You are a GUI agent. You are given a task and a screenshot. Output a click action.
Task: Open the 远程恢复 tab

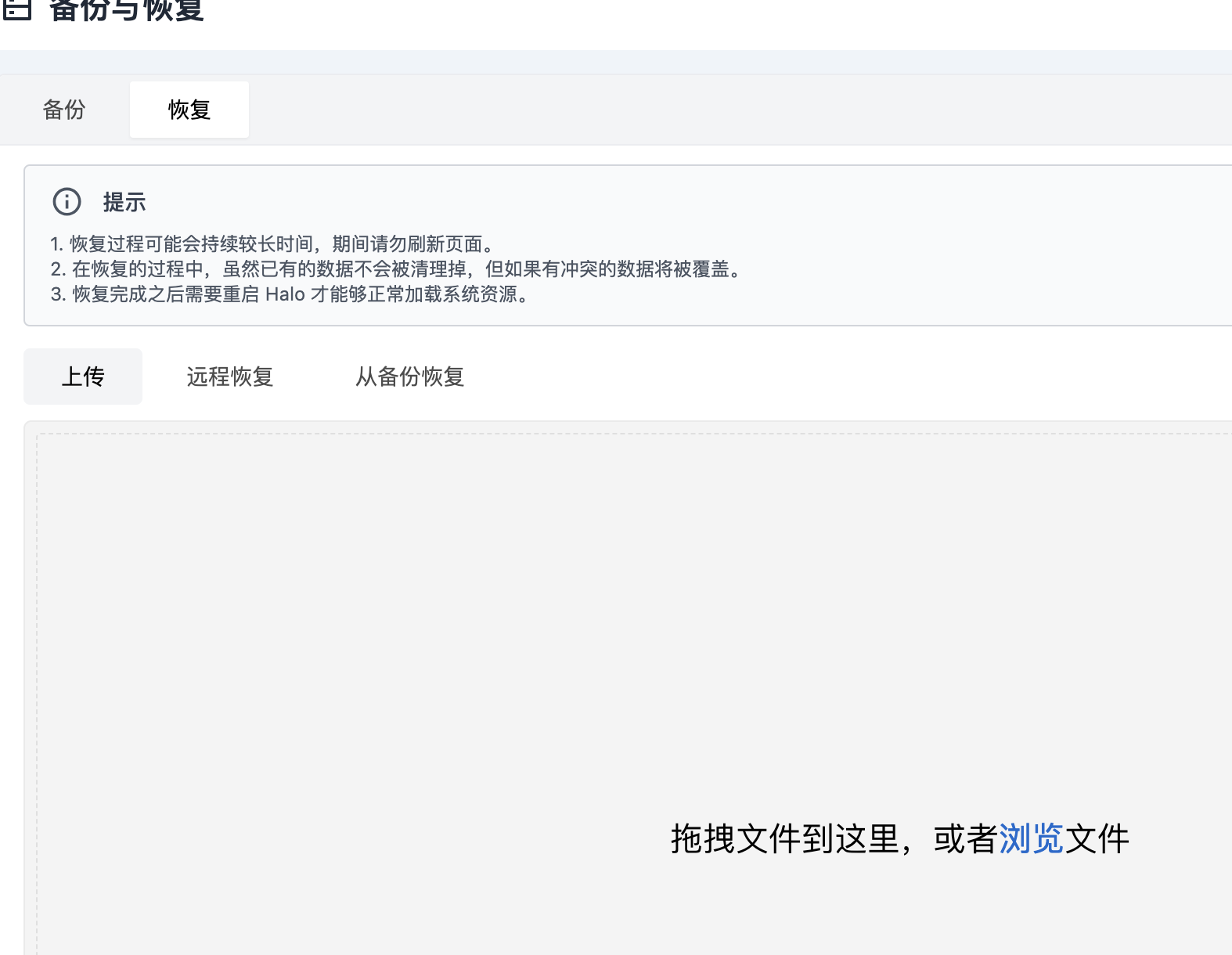click(229, 377)
